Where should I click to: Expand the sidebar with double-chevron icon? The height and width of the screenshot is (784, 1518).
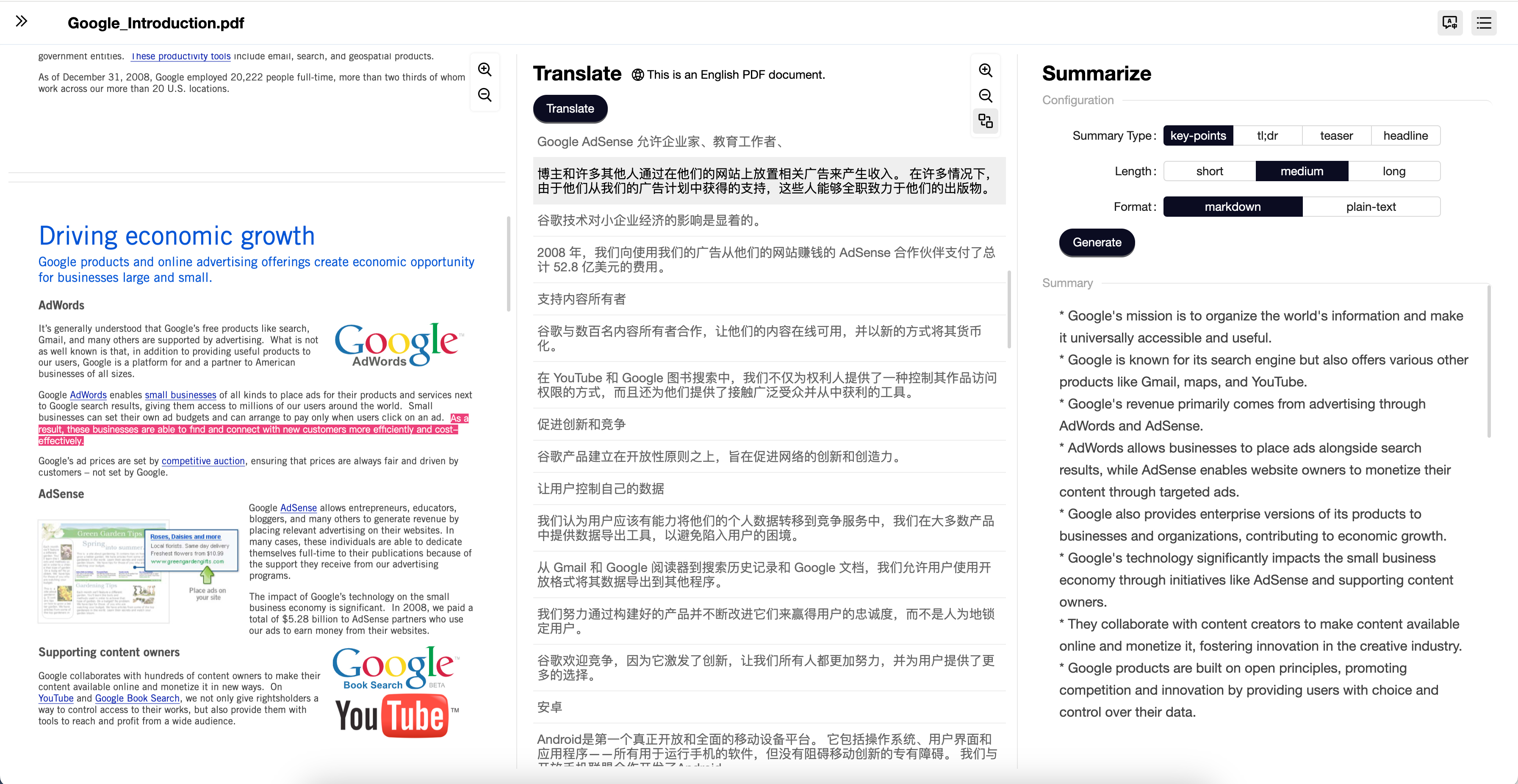click(21, 22)
